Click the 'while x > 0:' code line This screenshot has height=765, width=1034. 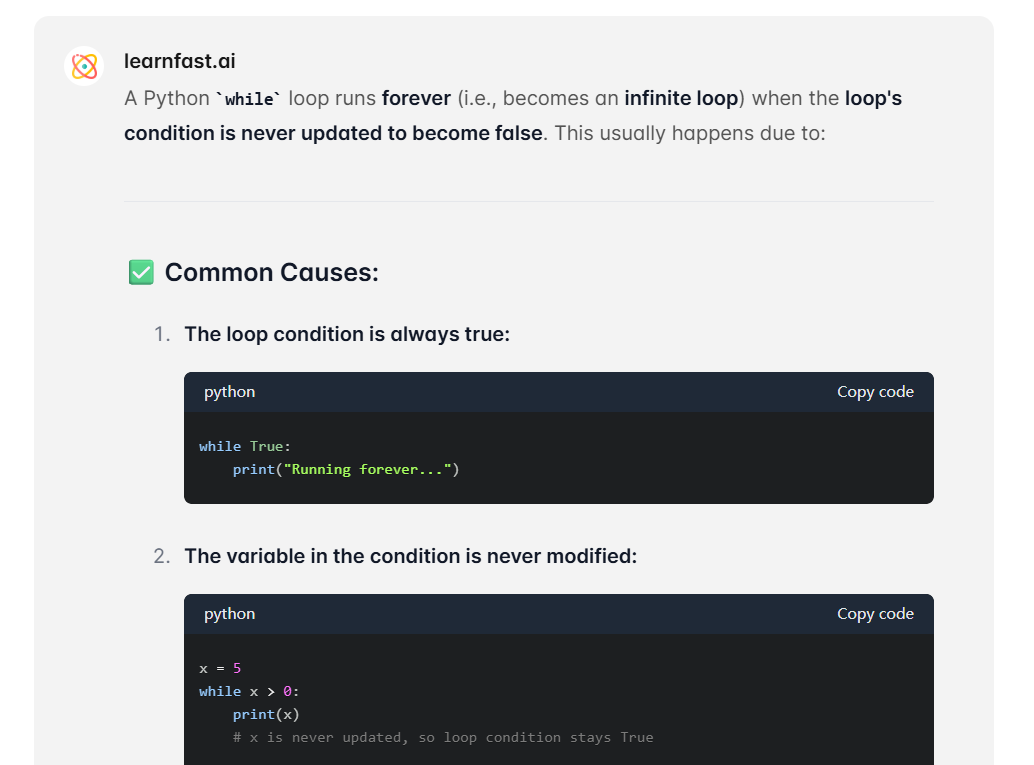(249, 692)
